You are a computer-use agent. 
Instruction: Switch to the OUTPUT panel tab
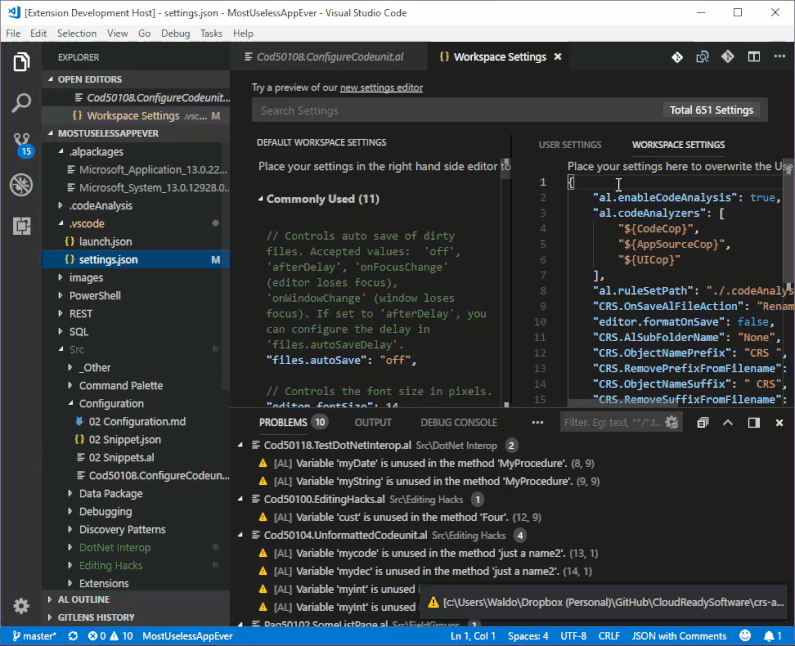(x=373, y=422)
